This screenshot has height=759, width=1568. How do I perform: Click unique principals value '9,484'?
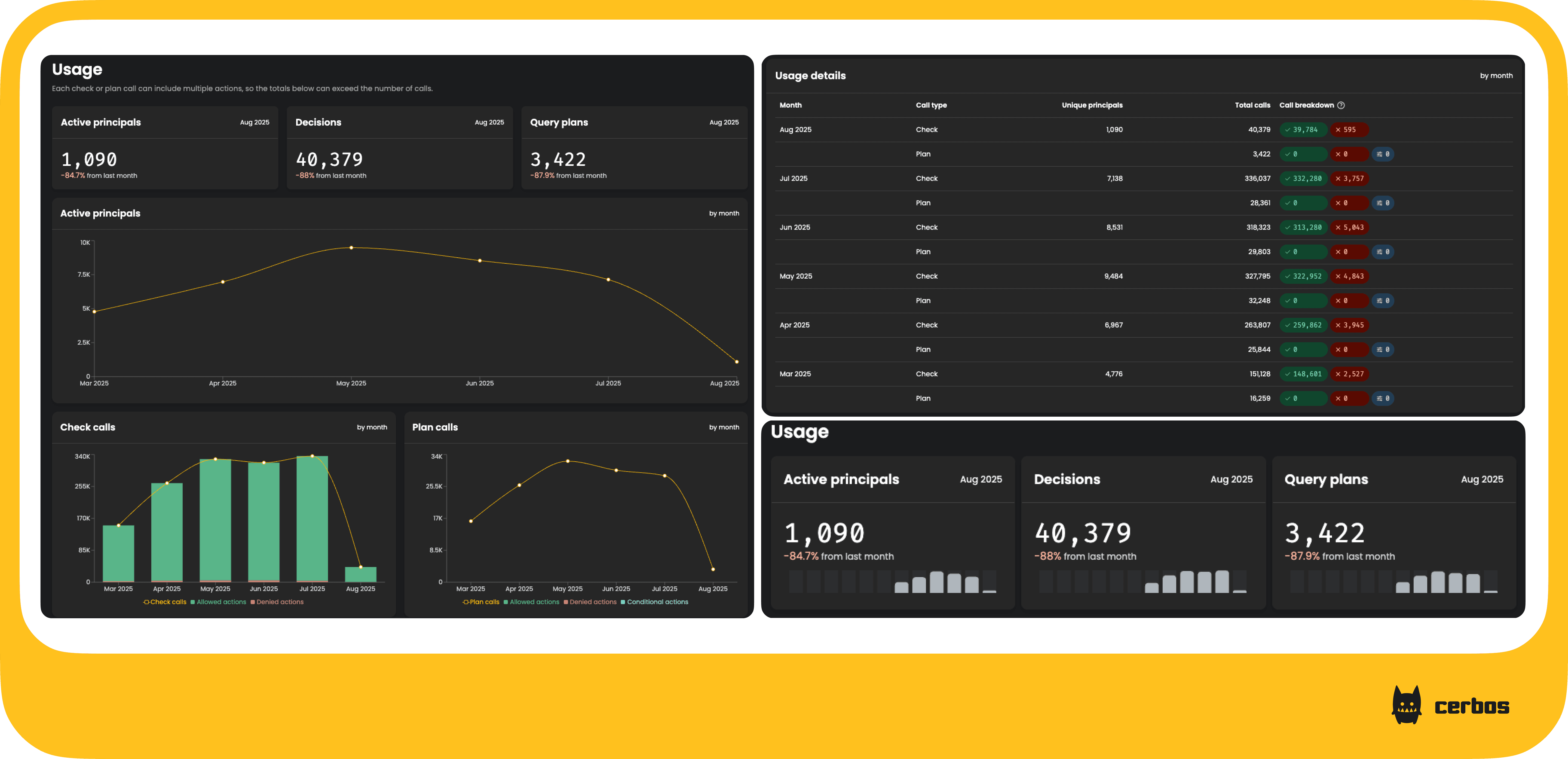[x=1113, y=276]
